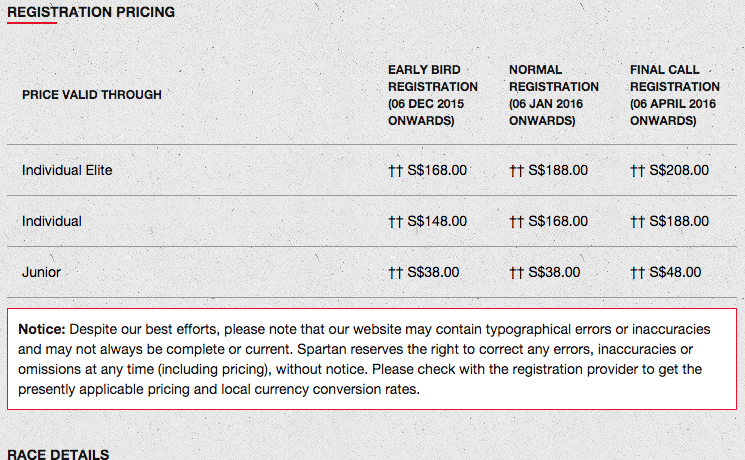Select the Price Valid Through column header

tap(92, 95)
